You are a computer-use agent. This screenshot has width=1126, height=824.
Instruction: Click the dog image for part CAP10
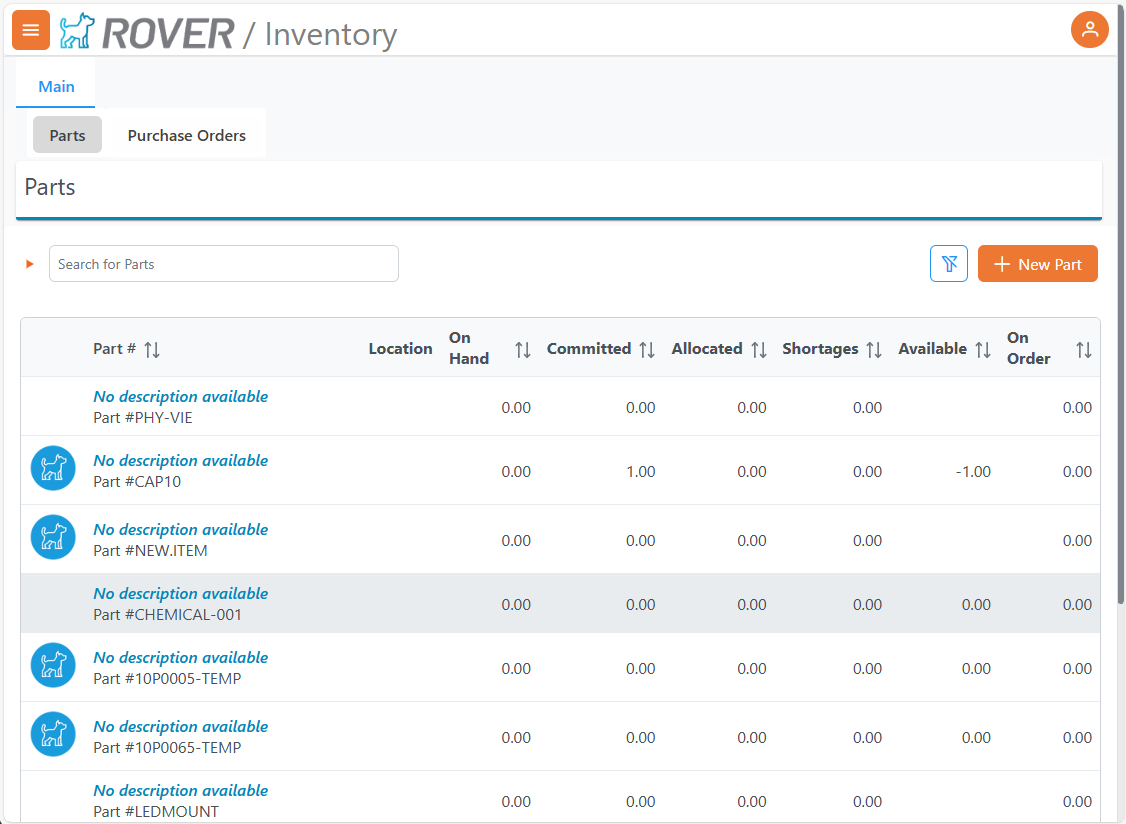53,469
